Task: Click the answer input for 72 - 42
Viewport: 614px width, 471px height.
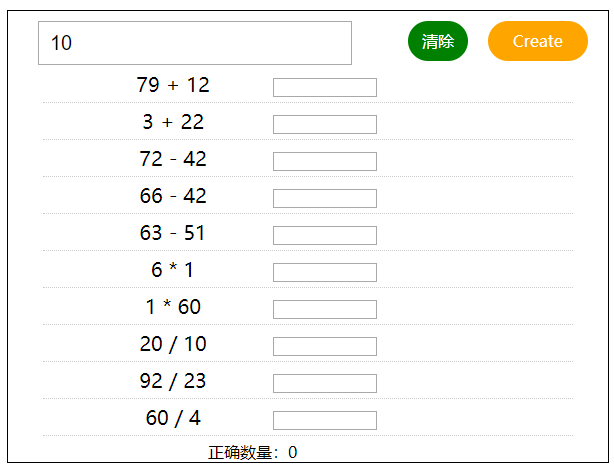Action: tap(324, 161)
